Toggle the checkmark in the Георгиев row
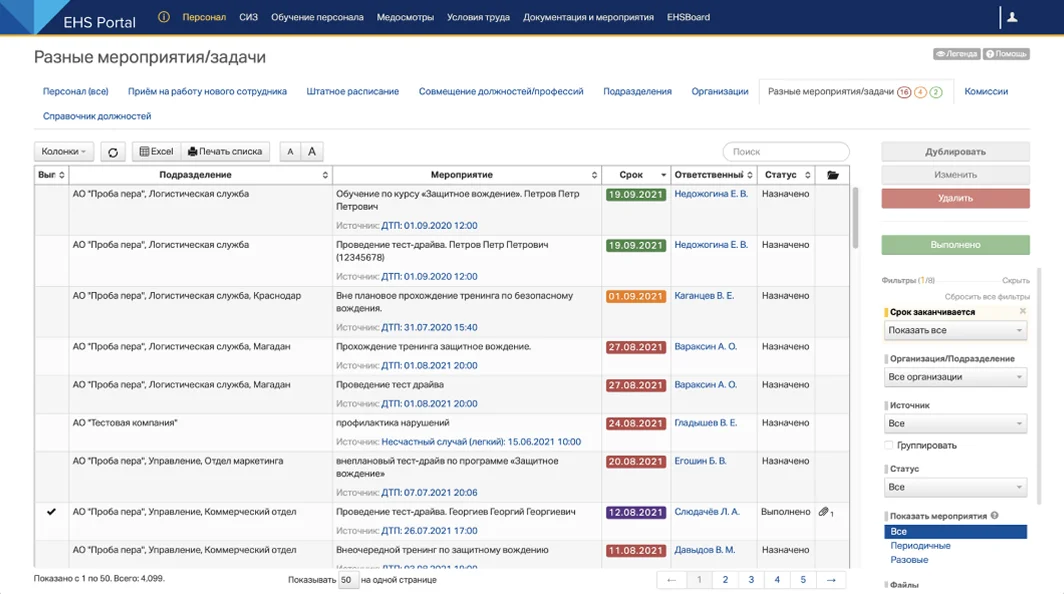 point(51,512)
